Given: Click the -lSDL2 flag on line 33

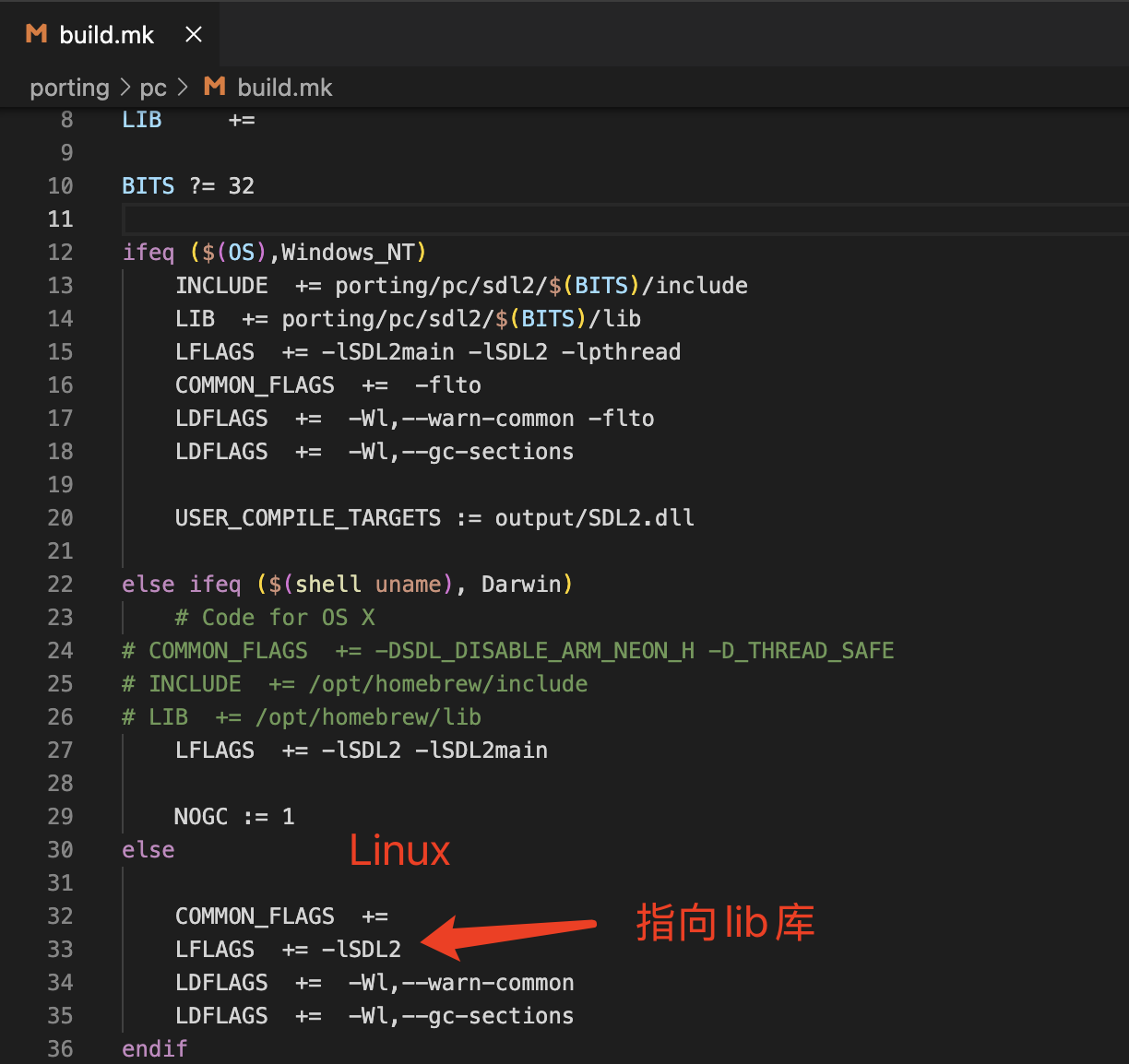Looking at the screenshot, I should (363, 949).
